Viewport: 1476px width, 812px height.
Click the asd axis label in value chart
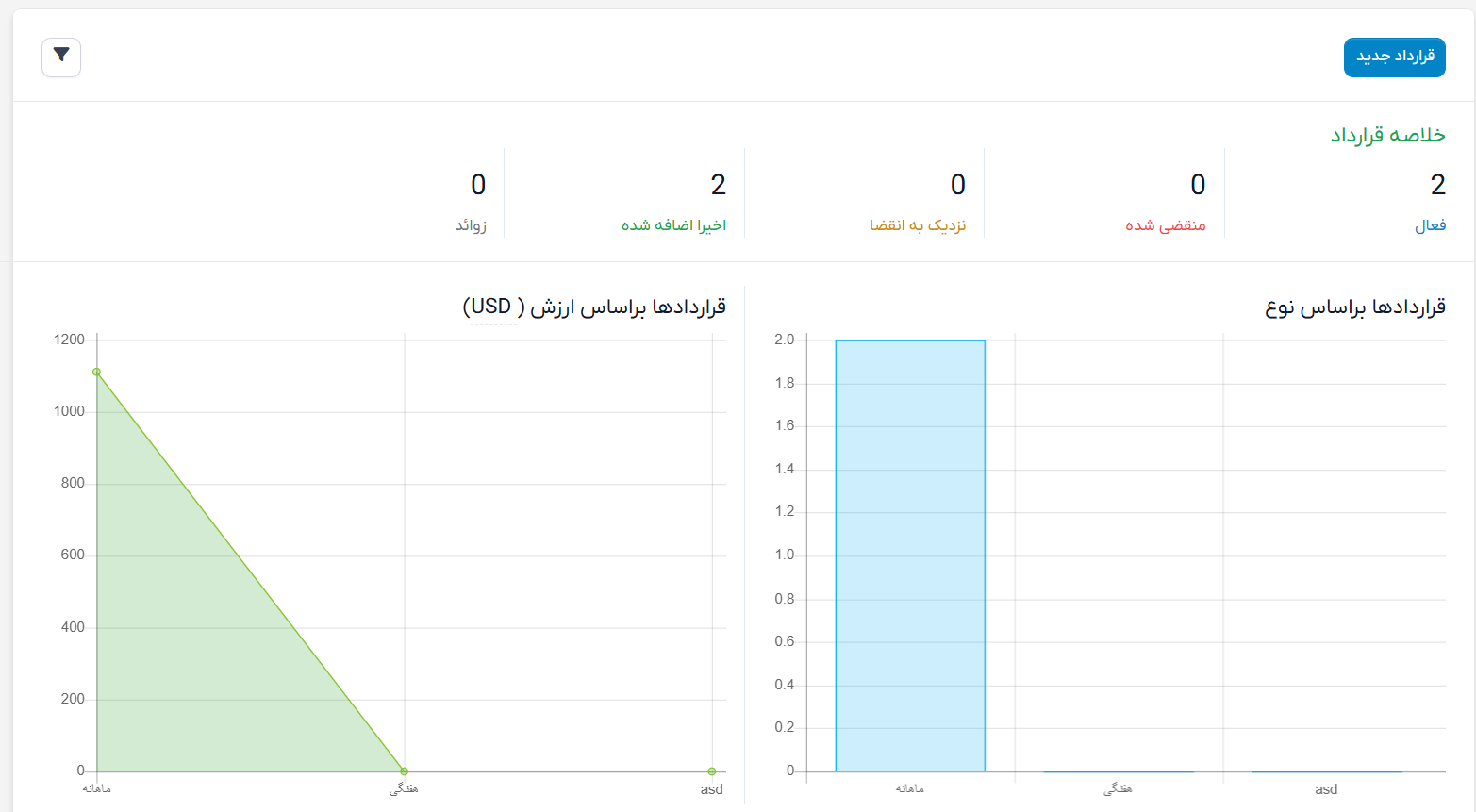712,789
